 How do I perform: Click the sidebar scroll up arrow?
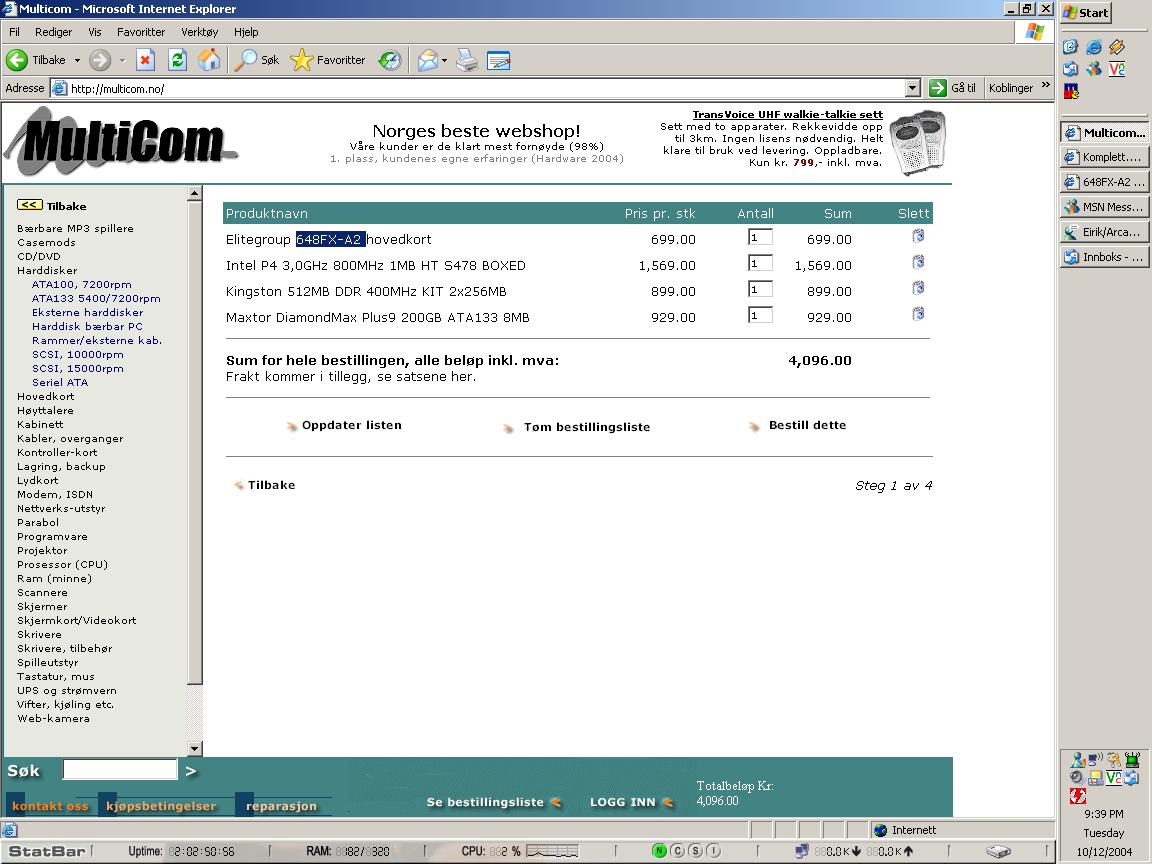(195, 193)
